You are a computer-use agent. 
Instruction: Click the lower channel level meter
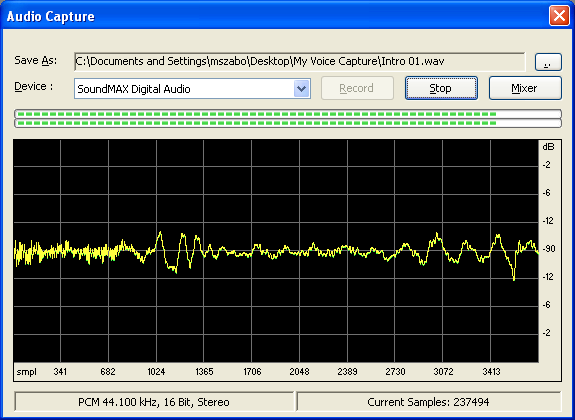pyautogui.click(x=288, y=123)
